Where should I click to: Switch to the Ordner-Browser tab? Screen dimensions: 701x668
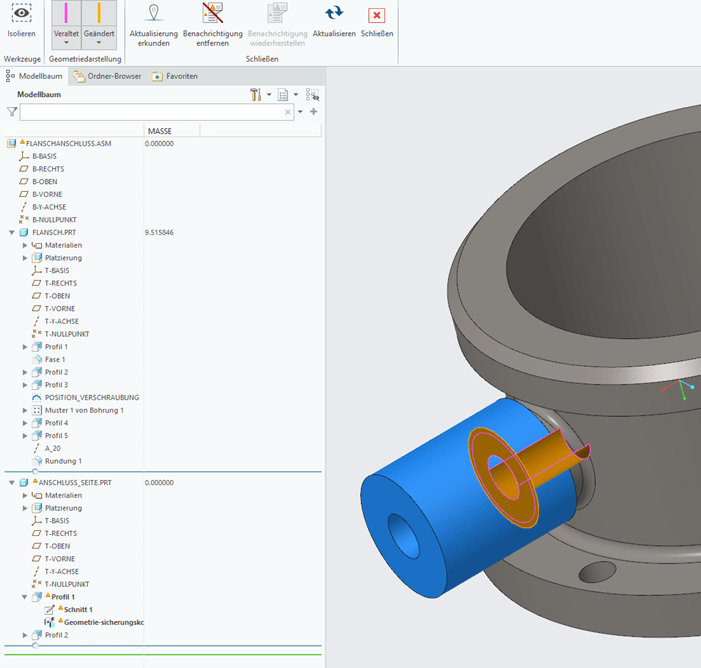coord(107,76)
